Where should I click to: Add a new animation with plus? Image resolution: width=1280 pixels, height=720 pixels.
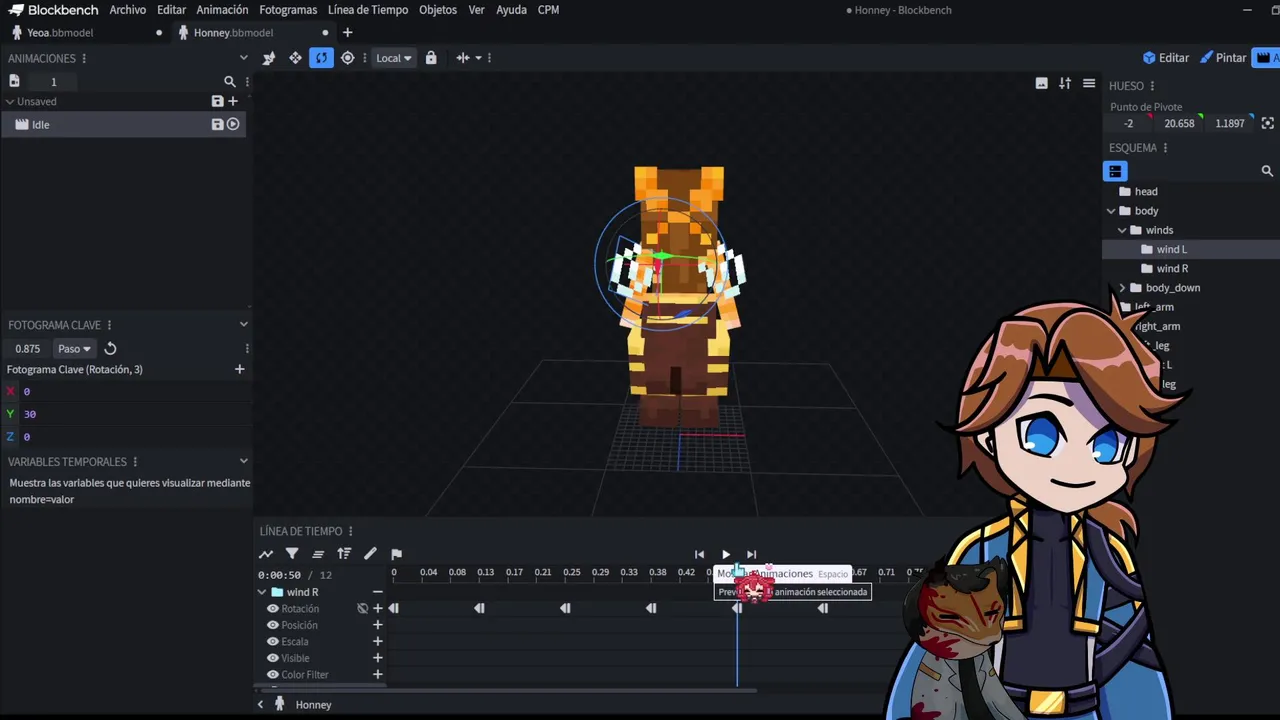pyautogui.click(x=233, y=101)
